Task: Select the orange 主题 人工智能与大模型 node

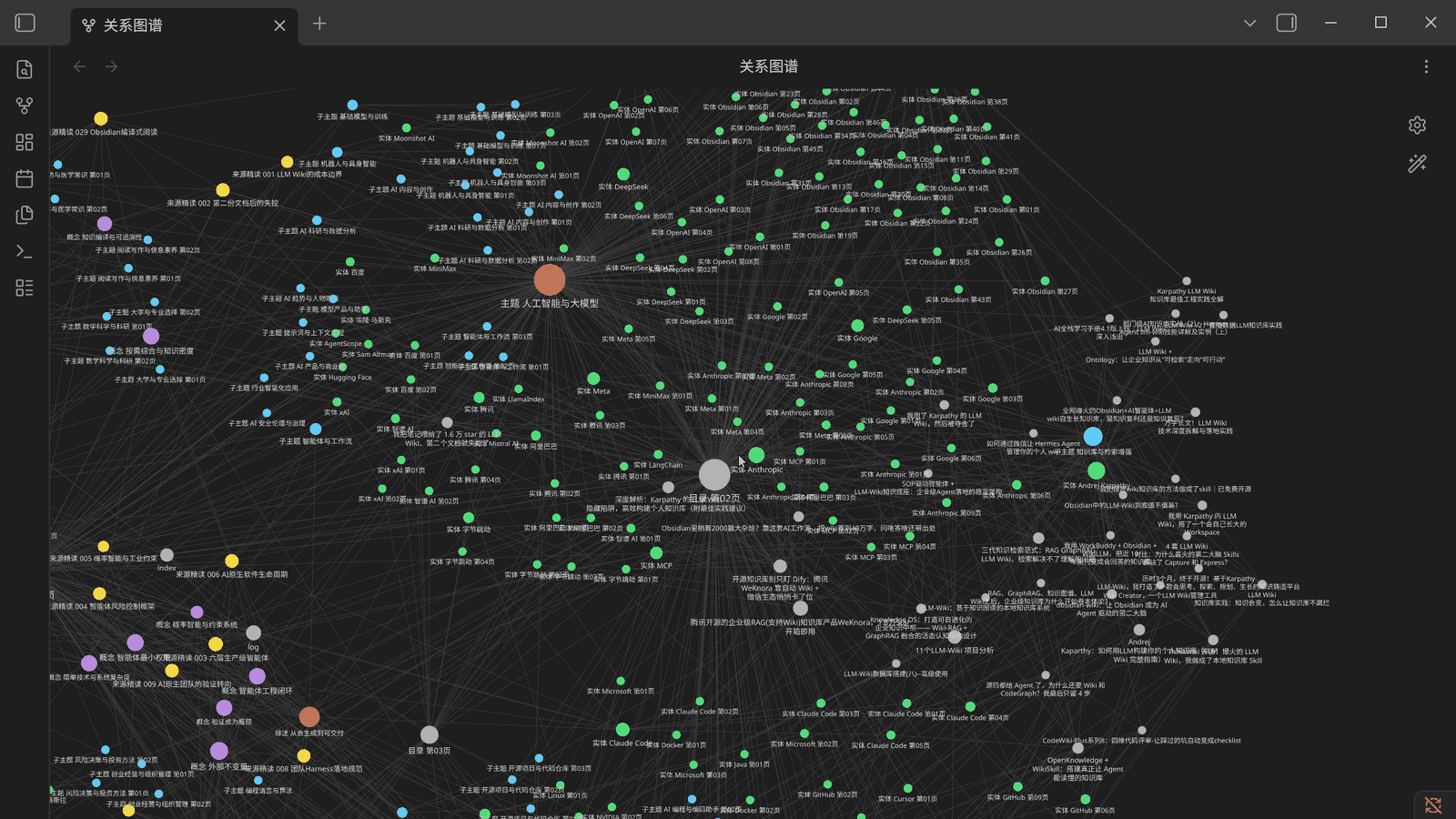Action: [550, 280]
